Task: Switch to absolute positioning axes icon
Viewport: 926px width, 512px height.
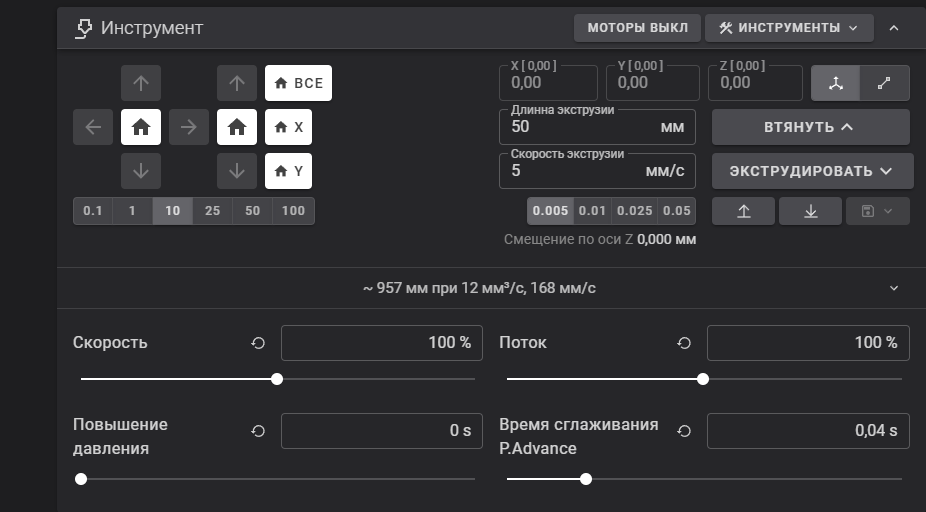Action: tap(836, 83)
